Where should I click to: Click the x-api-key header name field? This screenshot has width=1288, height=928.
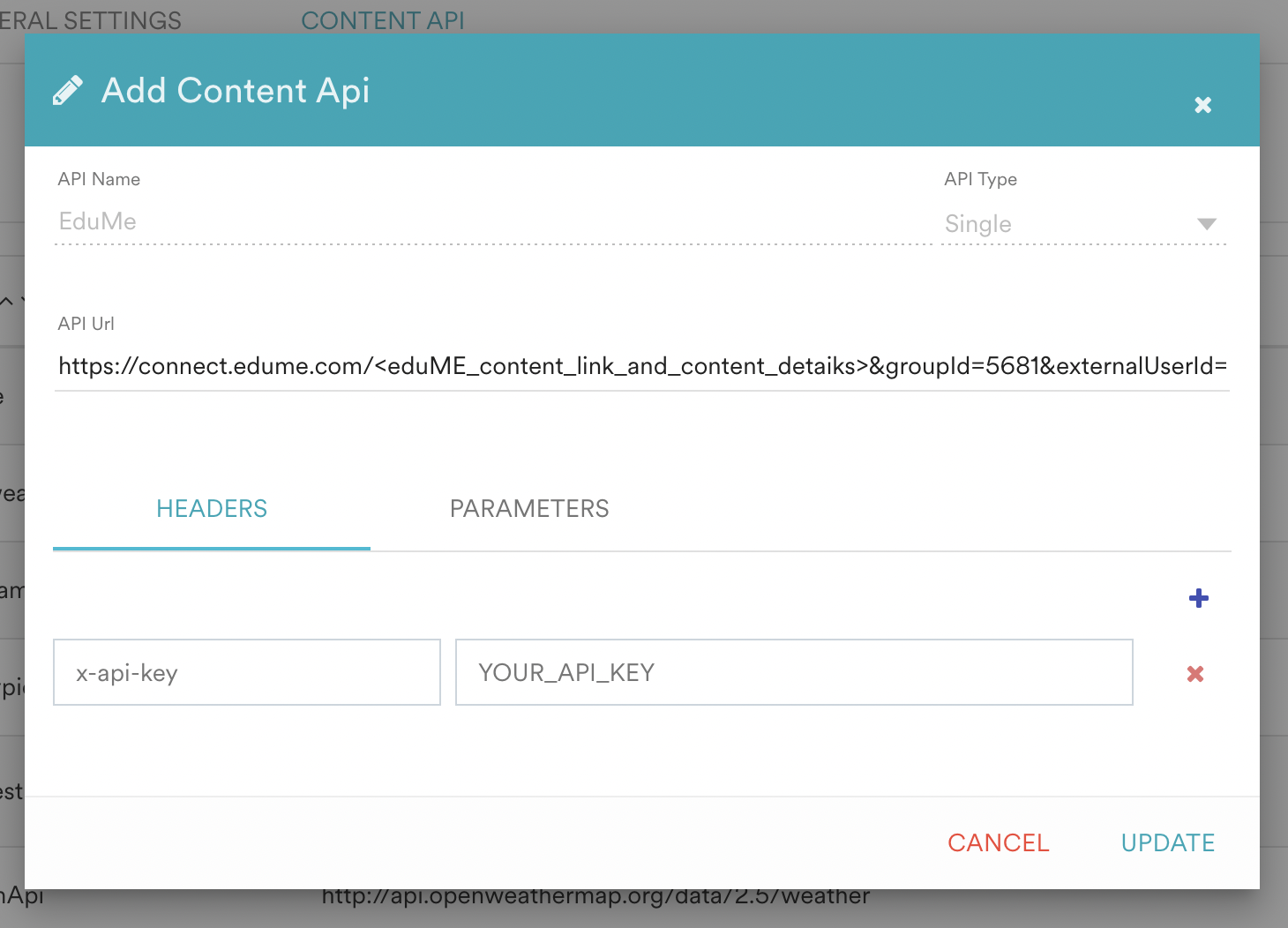247,672
